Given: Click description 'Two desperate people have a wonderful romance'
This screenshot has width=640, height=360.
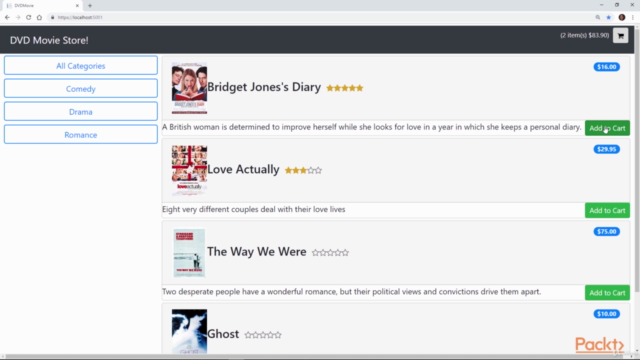Looking at the screenshot, I should point(351,292).
